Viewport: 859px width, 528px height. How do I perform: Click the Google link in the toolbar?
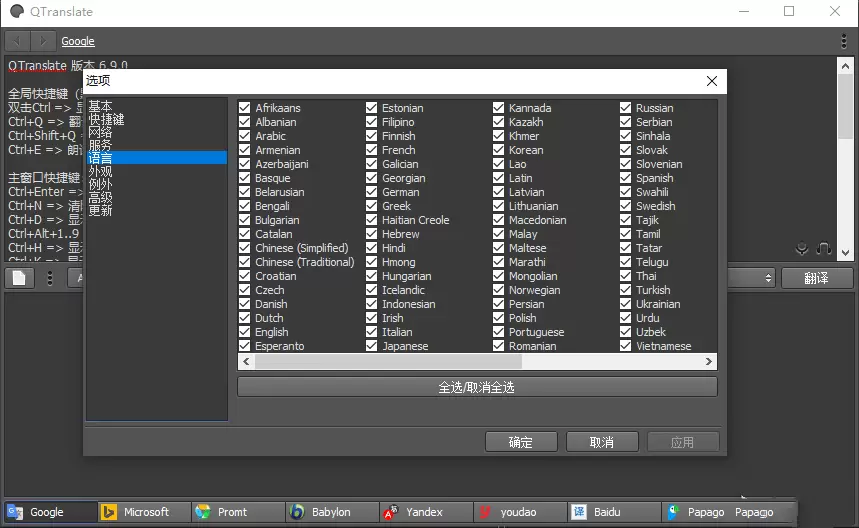click(x=78, y=41)
